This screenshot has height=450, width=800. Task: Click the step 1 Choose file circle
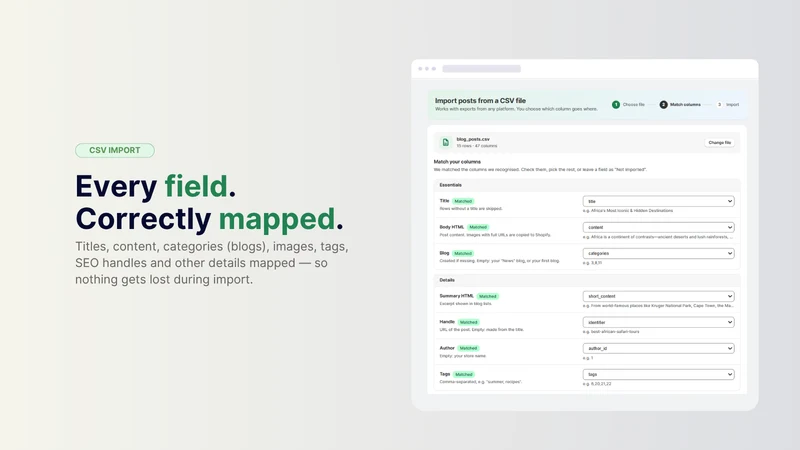(x=616, y=105)
